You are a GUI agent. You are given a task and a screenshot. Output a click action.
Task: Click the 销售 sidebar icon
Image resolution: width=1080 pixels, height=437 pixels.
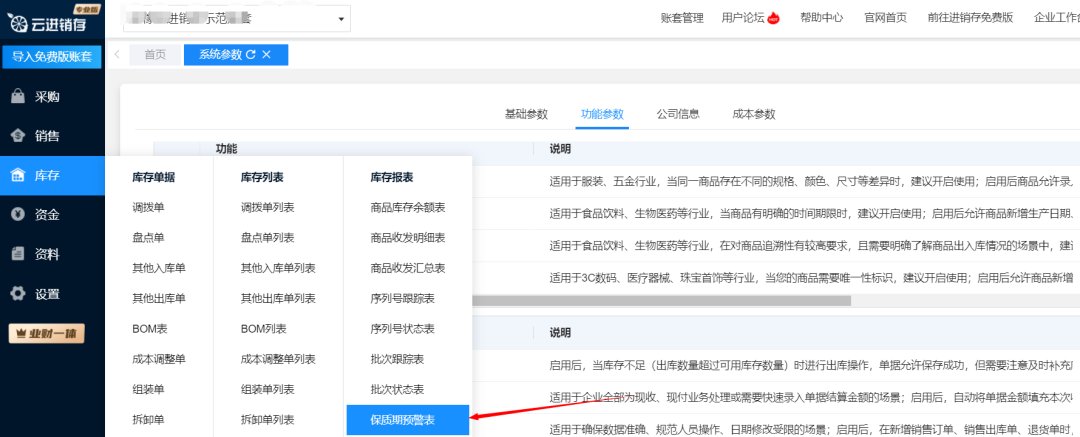[x=19, y=136]
